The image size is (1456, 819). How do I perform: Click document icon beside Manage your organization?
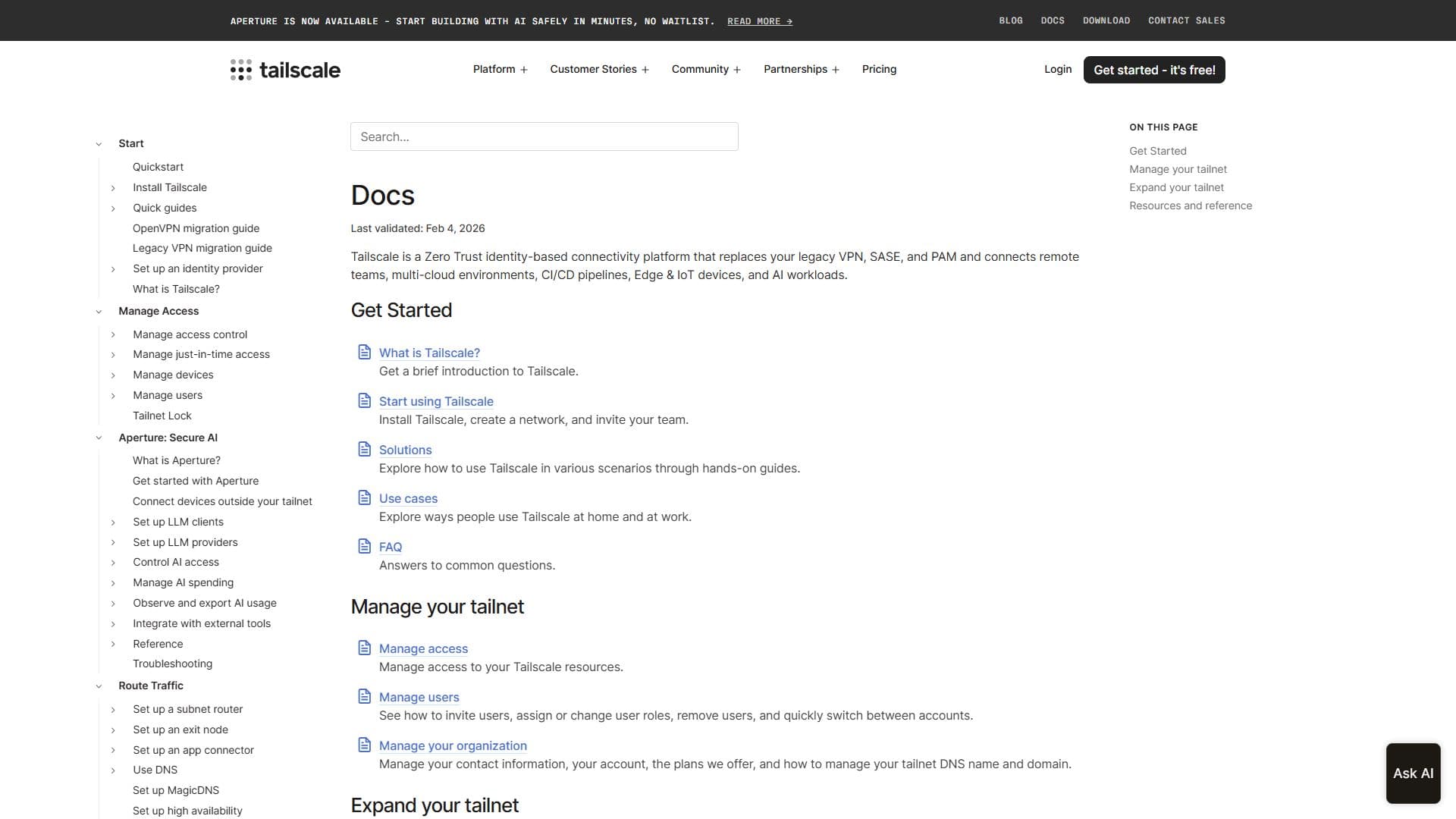(x=365, y=745)
